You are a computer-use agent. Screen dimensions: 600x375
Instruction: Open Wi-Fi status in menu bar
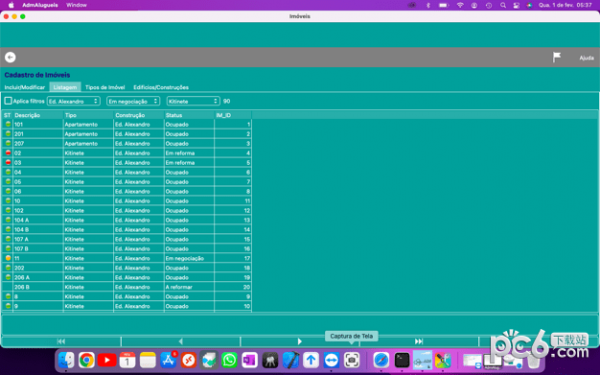click(x=460, y=5)
